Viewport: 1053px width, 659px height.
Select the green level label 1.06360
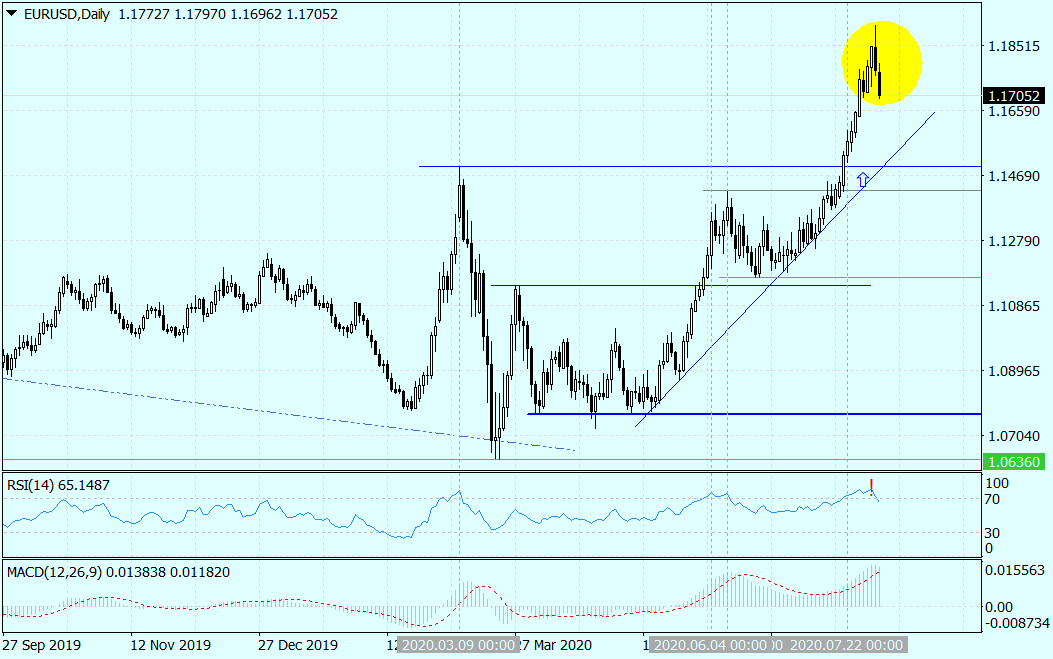1013,462
